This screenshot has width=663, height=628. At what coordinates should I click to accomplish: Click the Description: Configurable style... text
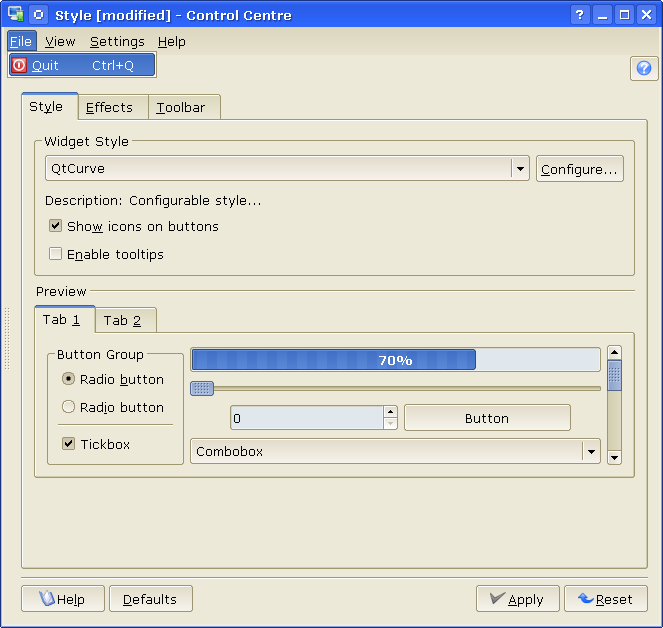pos(153,200)
